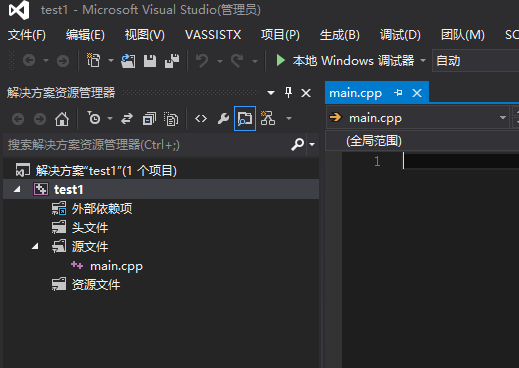Open the 自动 configuration combo box
The image size is (519, 368).
point(475,61)
